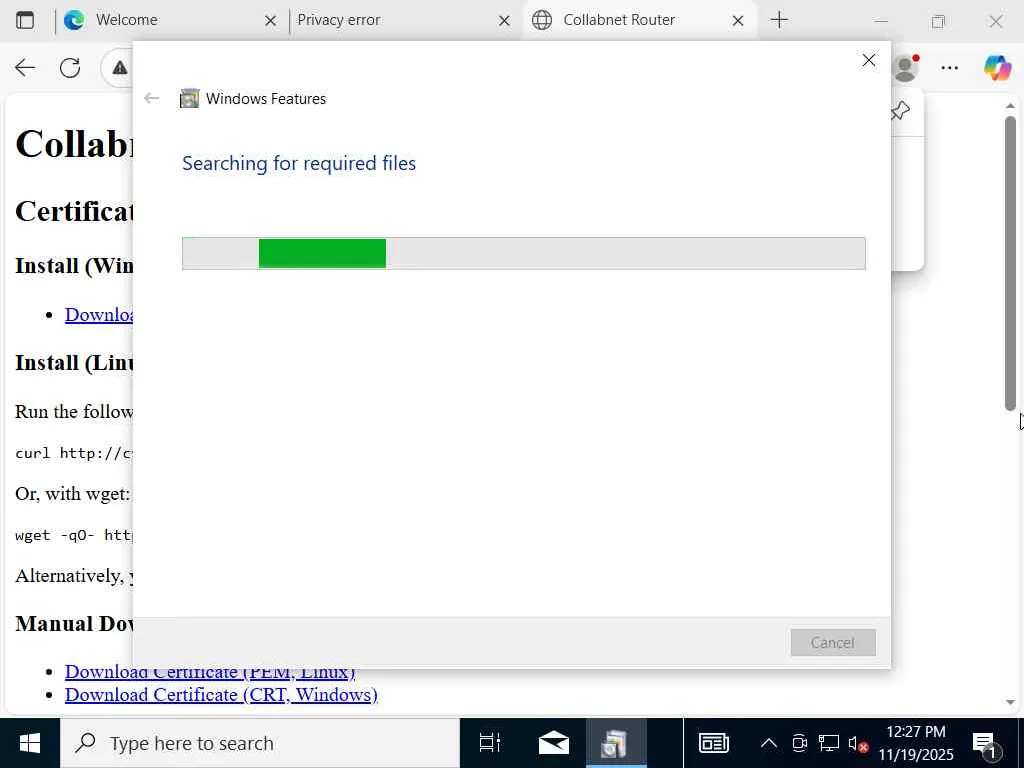Open the Edge tab actions menu icon
1024x768 pixels.
[x=25, y=20]
